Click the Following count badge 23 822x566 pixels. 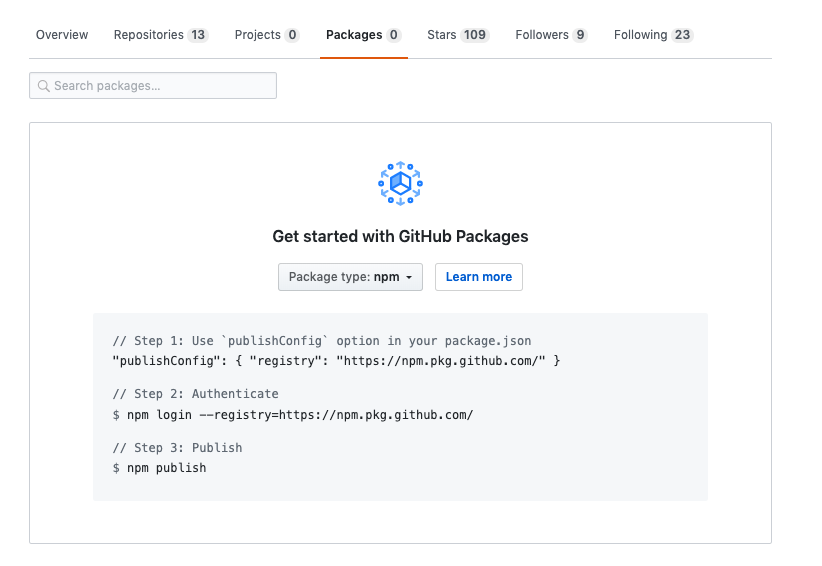[x=682, y=35]
